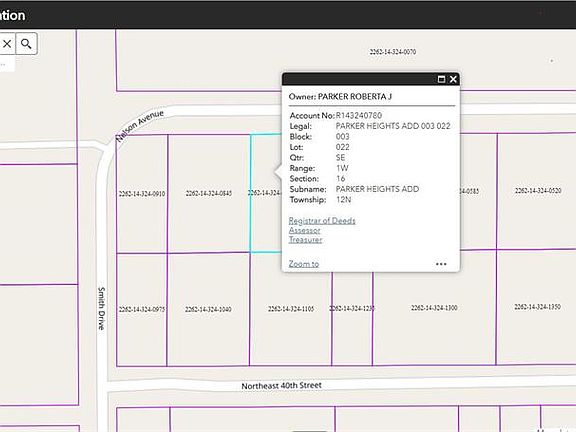Select parcel 2262-14-324-1300
The image size is (576, 432).
tap(434, 307)
